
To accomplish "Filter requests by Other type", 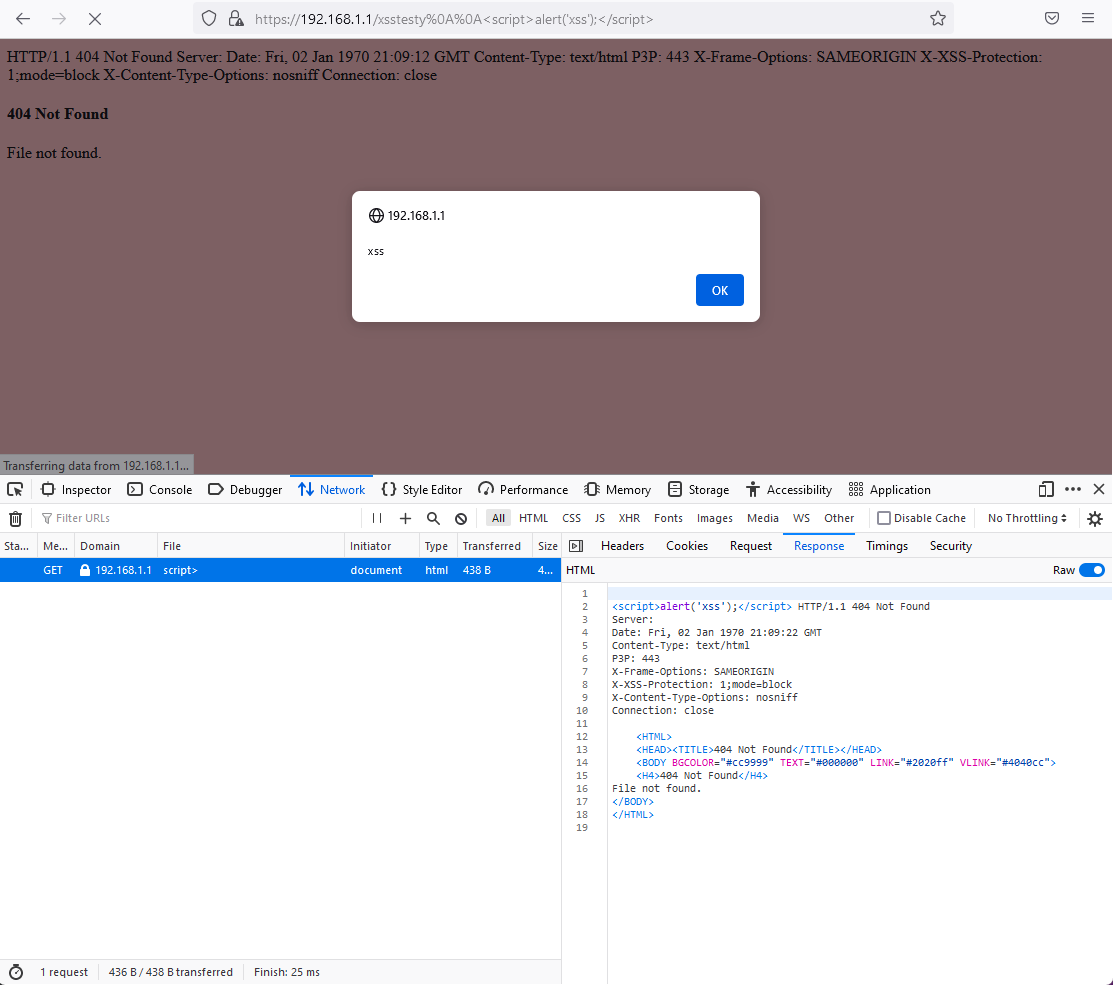I will [x=838, y=518].
